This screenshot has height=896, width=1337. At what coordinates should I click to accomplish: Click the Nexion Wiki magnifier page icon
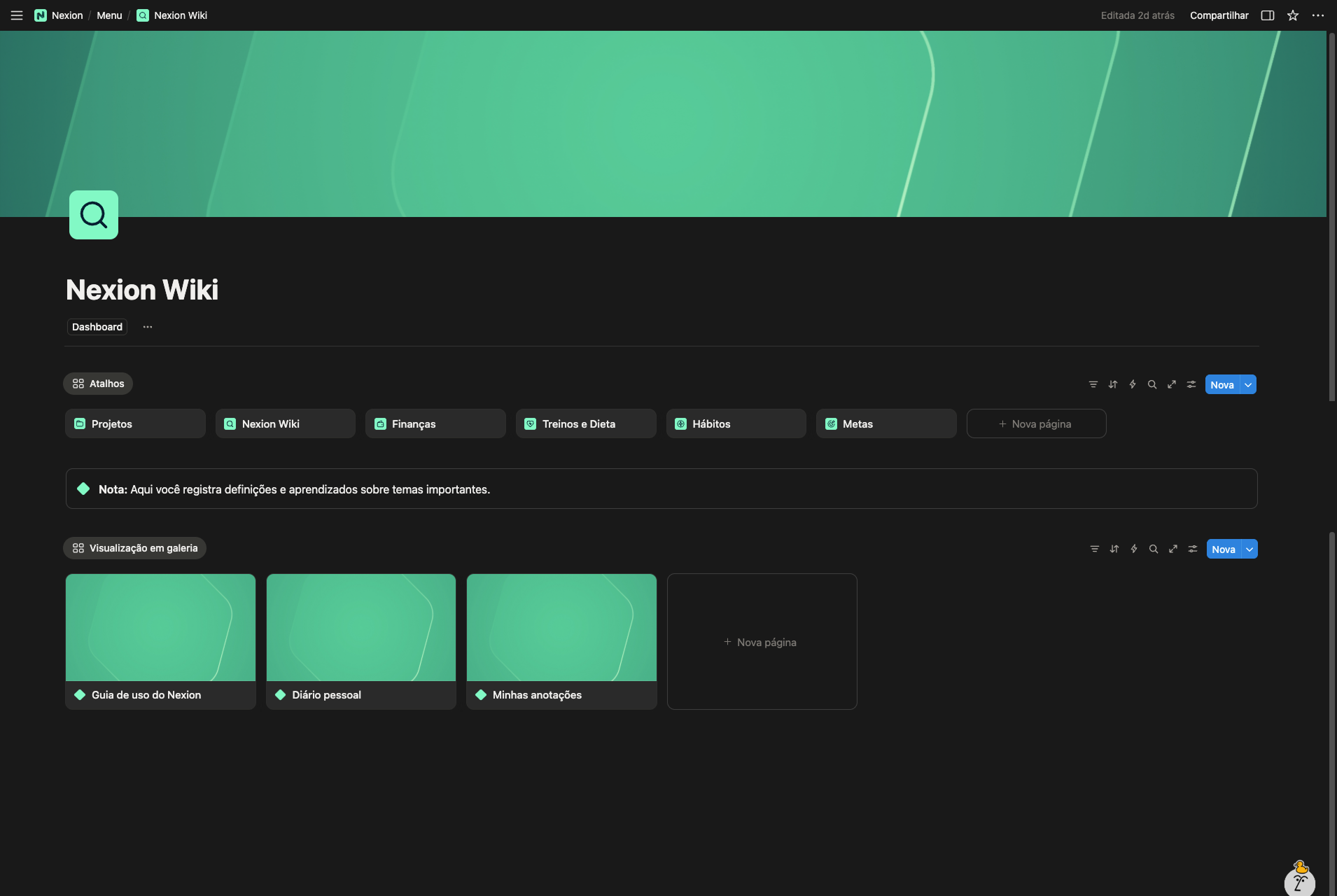[94, 215]
